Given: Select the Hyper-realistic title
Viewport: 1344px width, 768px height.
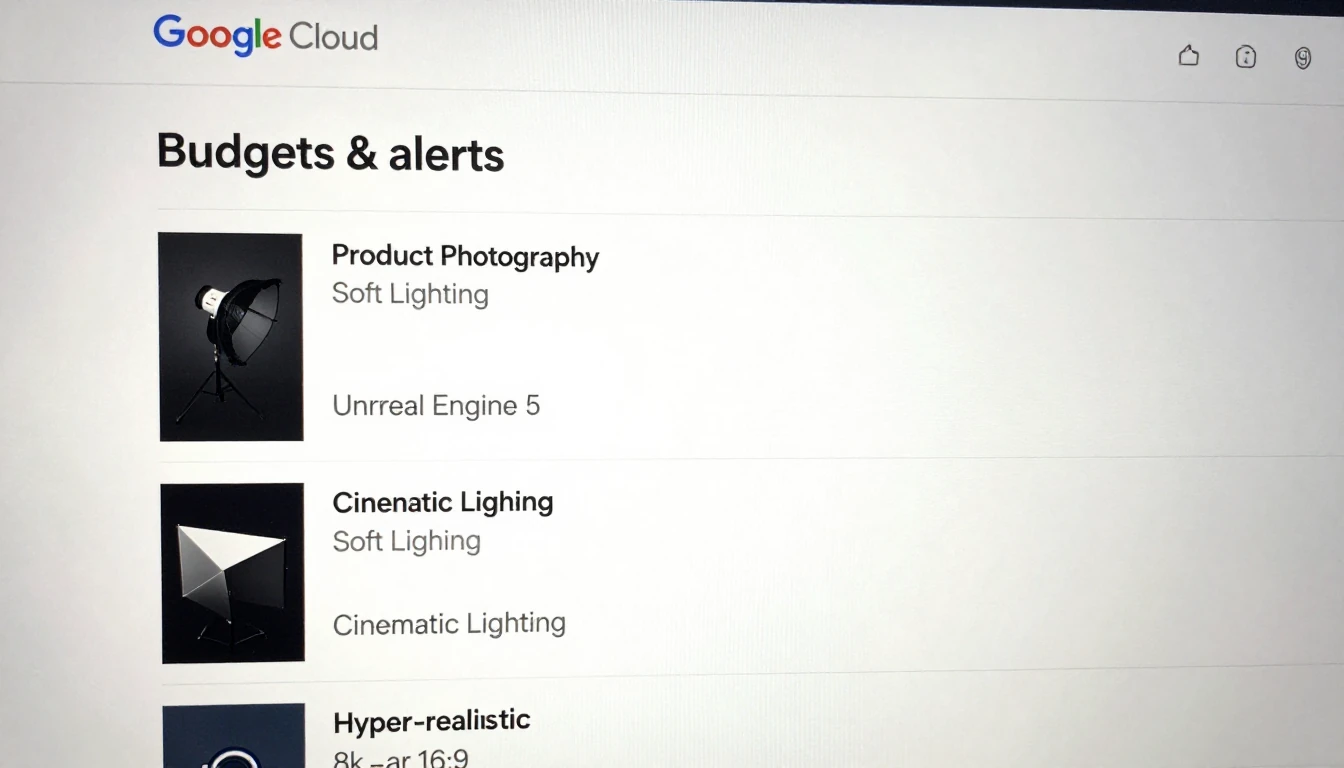Looking at the screenshot, I should click(432, 721).
